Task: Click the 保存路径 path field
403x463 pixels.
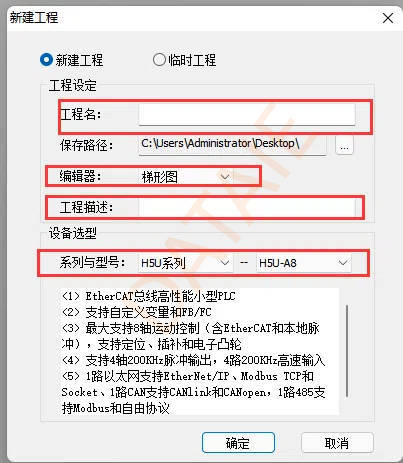Action: point(232,144)
